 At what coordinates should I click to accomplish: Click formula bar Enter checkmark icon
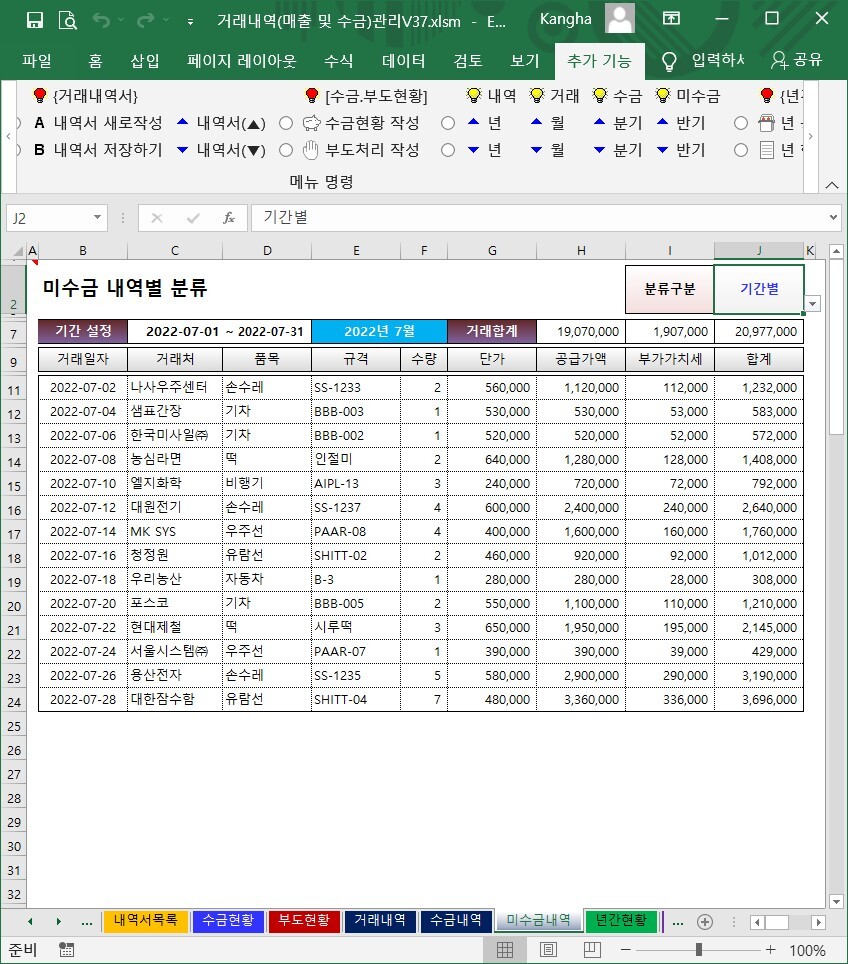[193, 218]
